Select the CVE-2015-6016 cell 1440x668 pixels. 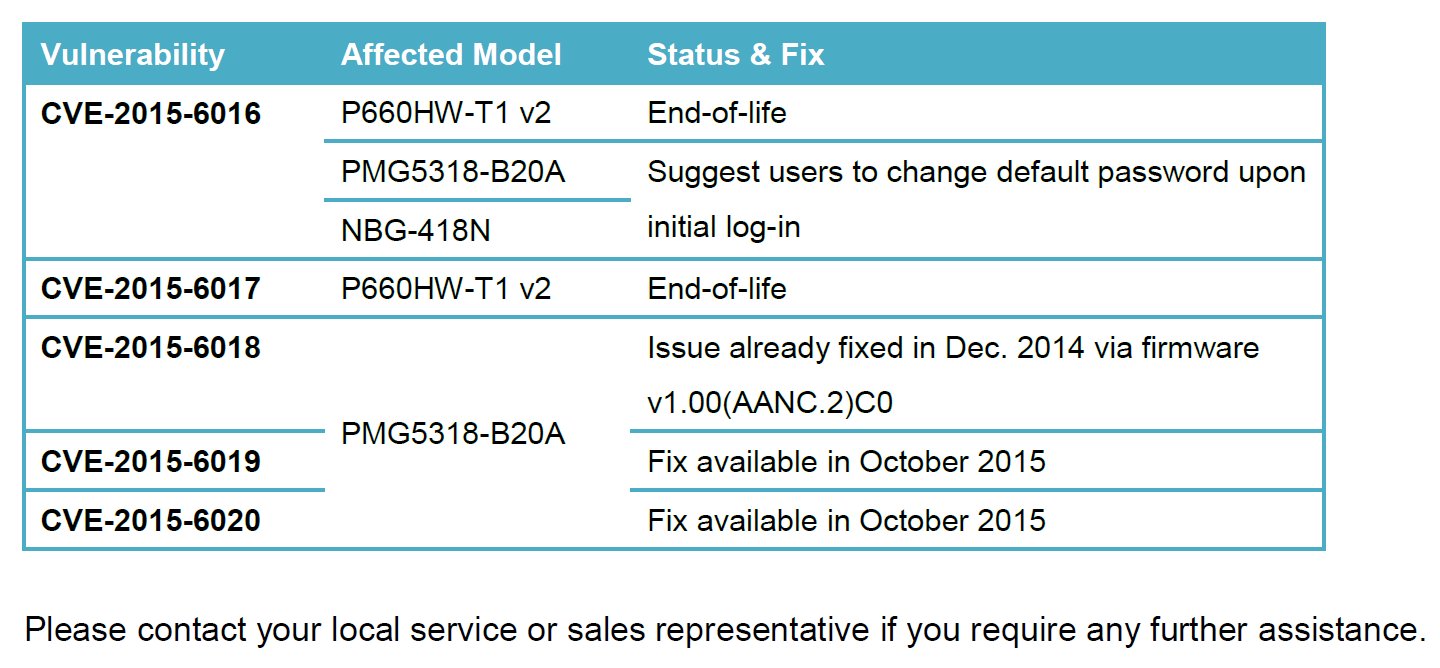(x=151, y=114)
